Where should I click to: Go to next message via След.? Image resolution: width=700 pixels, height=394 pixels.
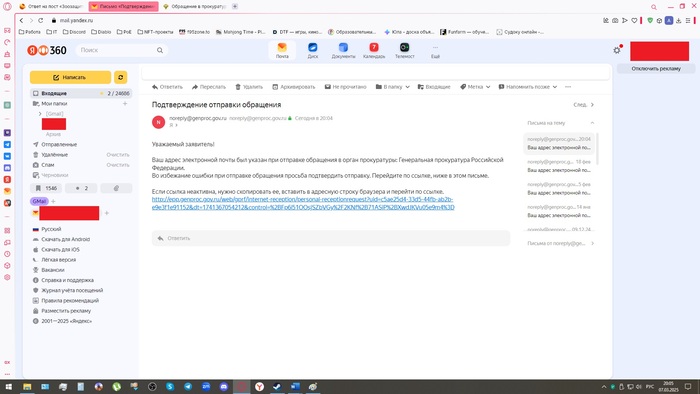click(583, 105)
